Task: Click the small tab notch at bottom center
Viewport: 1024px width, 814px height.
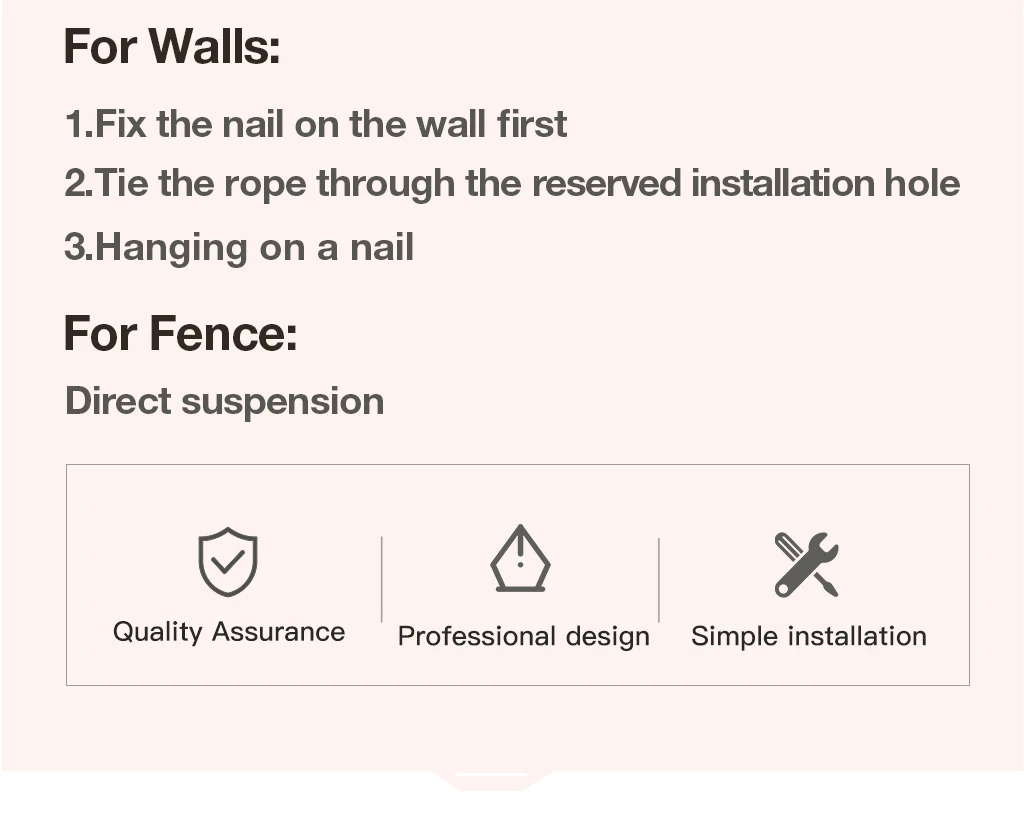Action: click(491, 778)
